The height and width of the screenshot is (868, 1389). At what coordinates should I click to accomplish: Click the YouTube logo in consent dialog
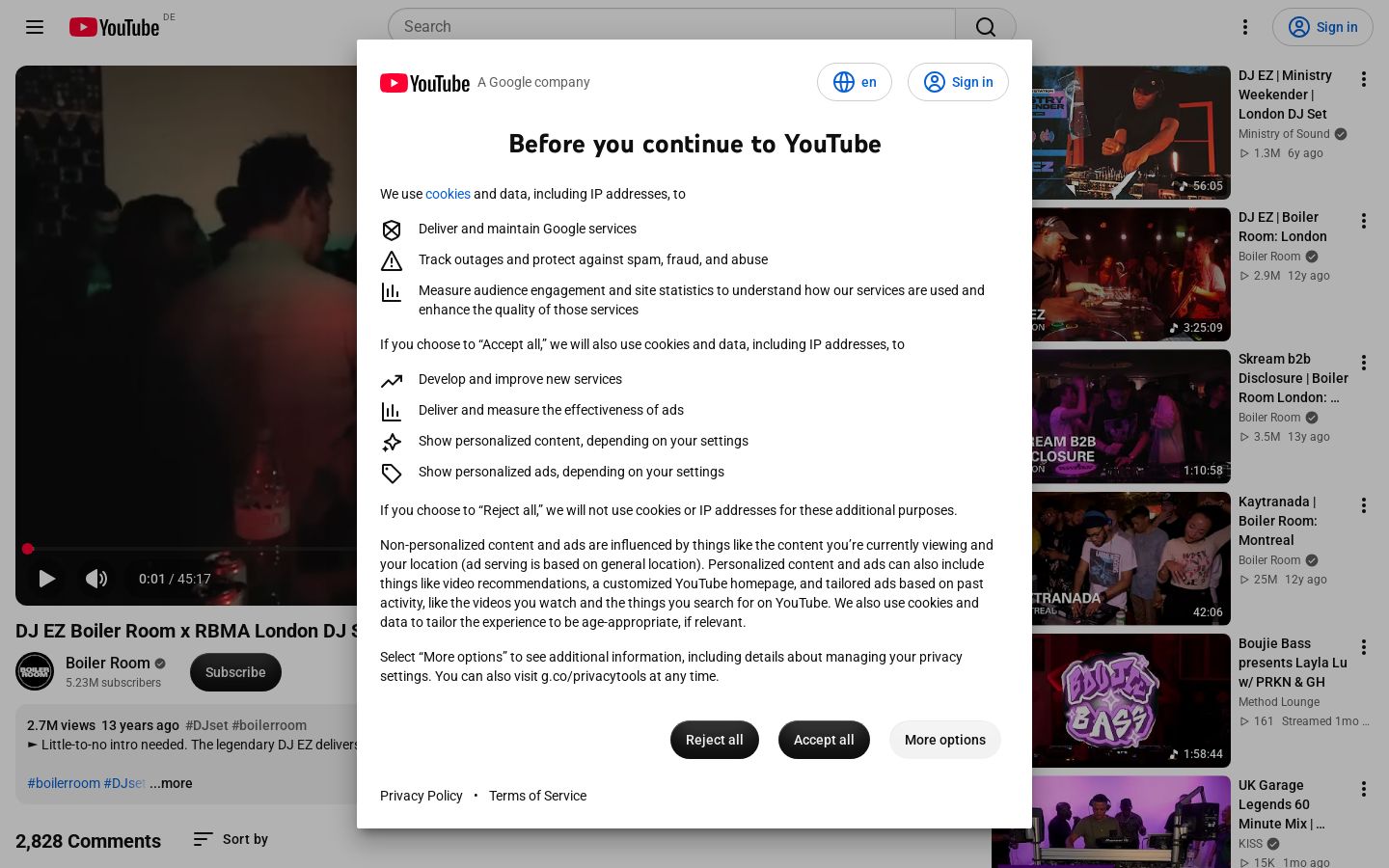click(x=424, y=83)
